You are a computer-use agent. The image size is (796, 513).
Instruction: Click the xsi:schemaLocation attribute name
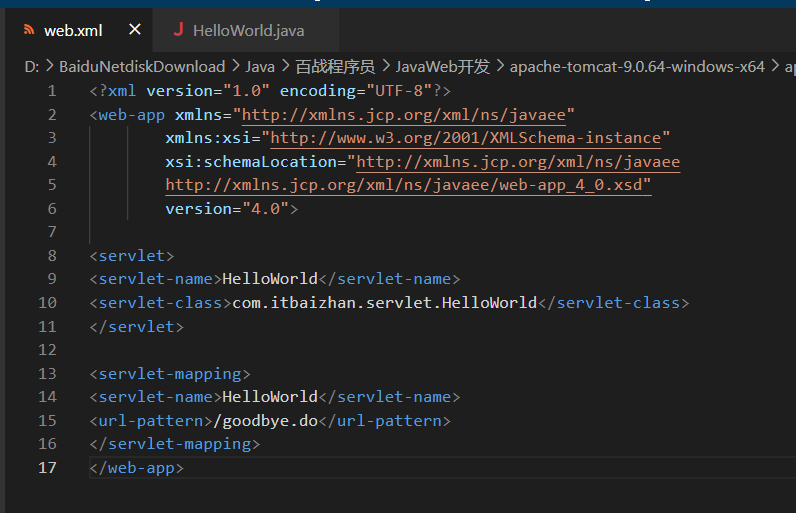click(251, 162)
